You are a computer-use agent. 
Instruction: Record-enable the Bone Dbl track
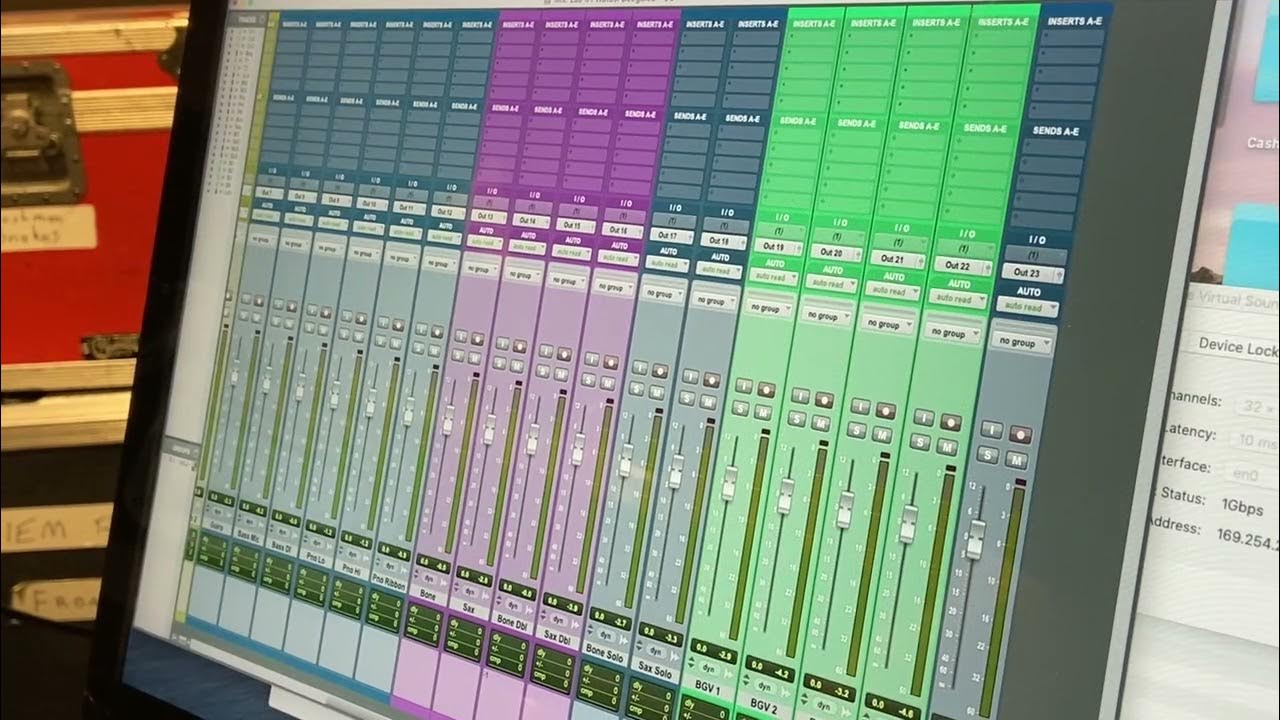coord(564,354)
